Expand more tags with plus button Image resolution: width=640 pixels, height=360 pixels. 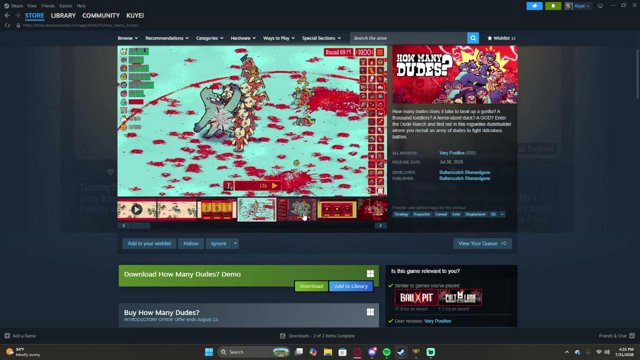click(502, 214)
